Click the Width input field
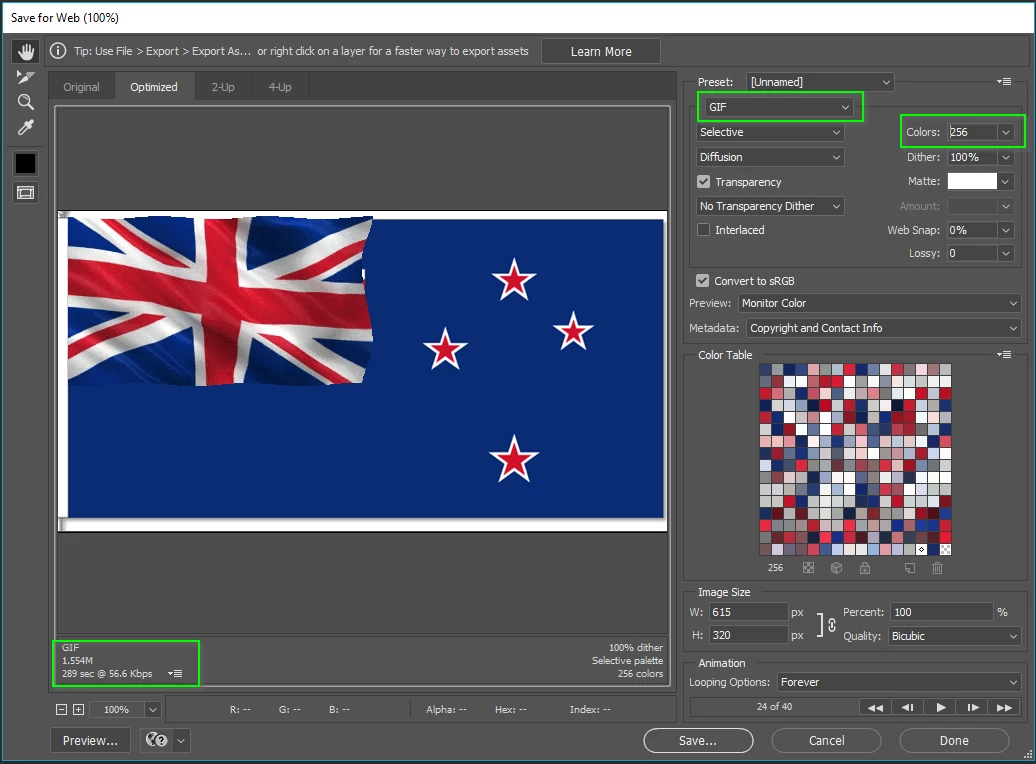1036x764 pixels. coord(749,612)
